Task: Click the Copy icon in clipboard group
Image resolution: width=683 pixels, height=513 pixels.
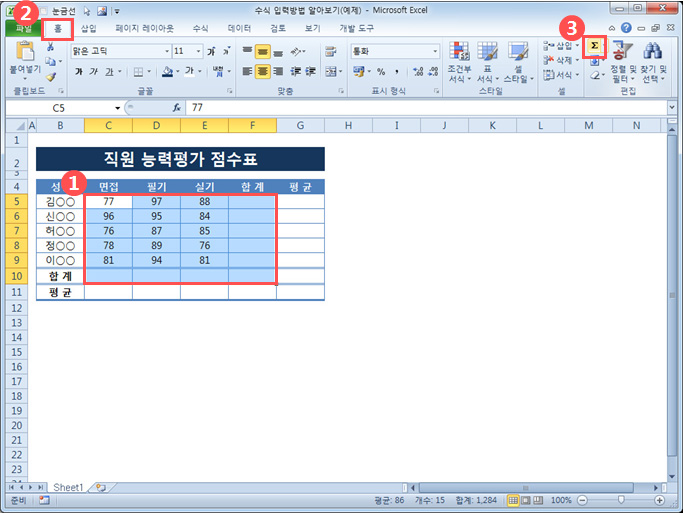Action: pos(51,61)
